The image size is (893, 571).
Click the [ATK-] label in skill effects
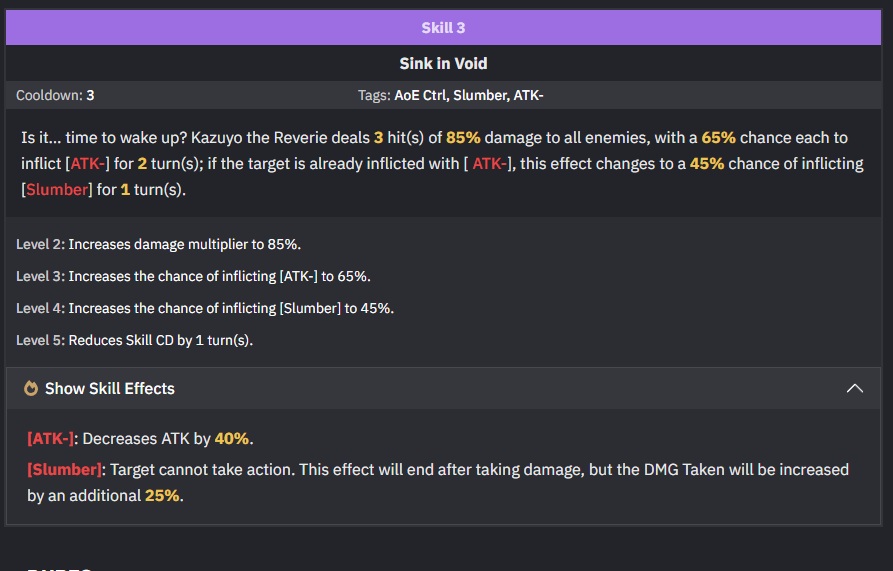click(51, 439)
